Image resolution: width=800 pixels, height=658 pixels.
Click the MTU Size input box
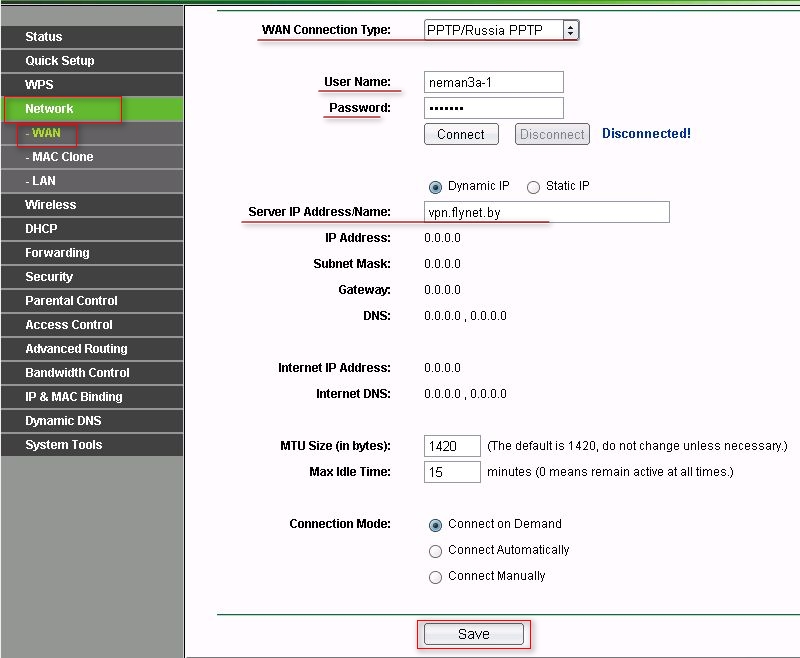[x=452, y=446]
